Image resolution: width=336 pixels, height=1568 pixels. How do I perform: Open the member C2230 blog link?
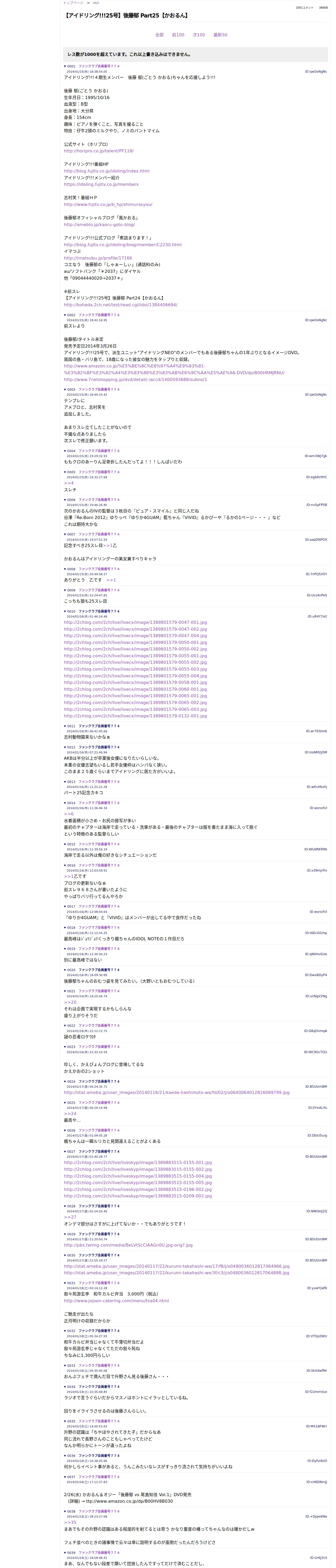pyautogui.click(x=122, y=245)
